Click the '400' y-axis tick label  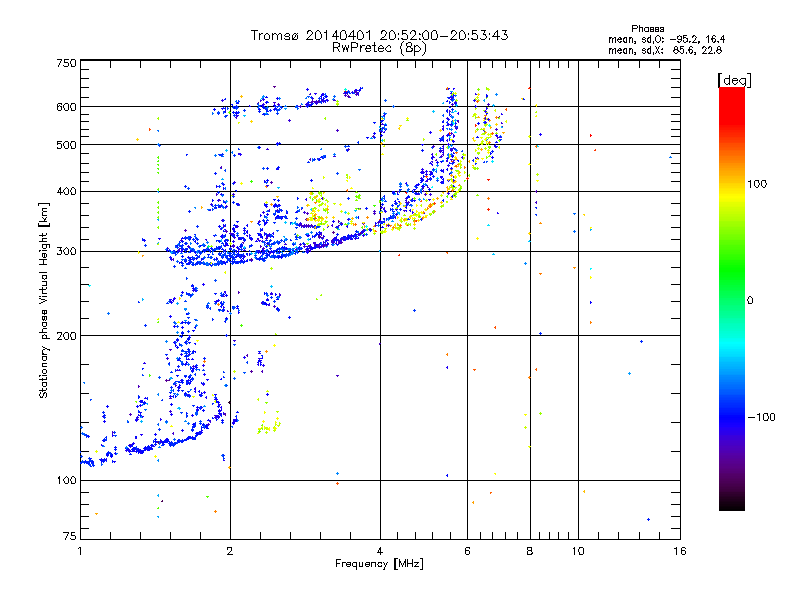(66, 192)
